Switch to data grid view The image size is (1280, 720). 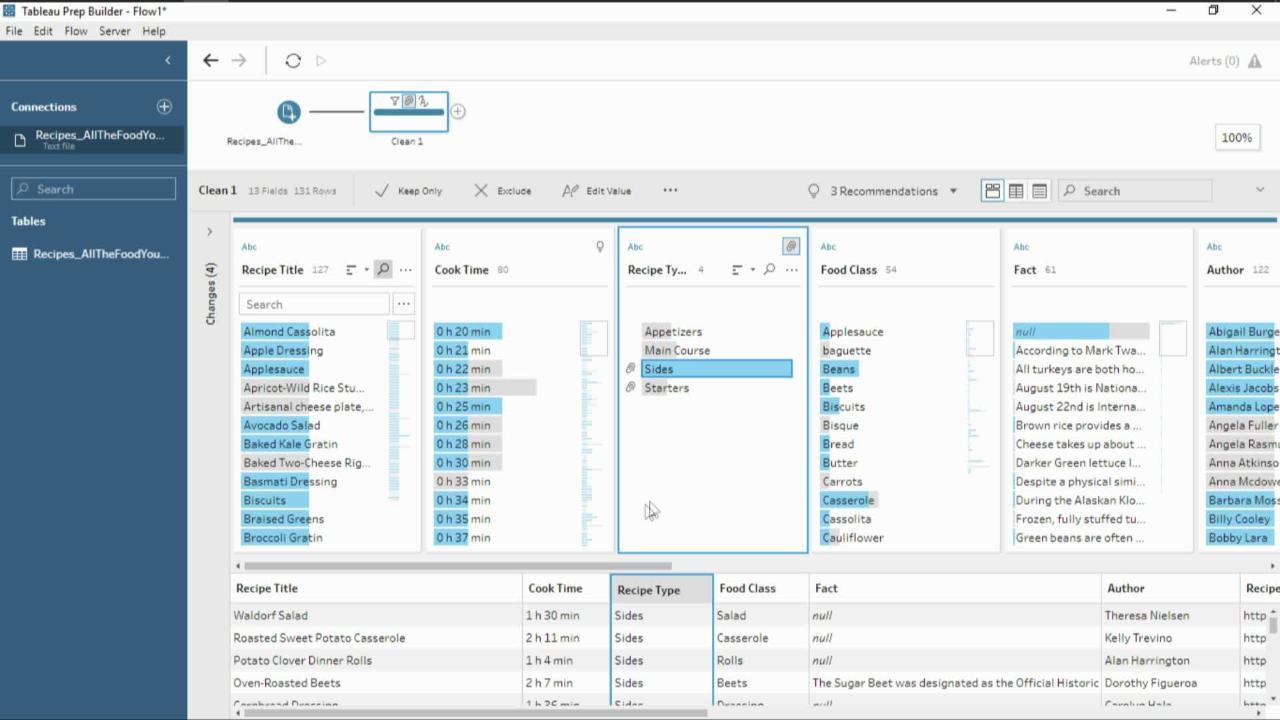pyautogui.click(x=1016, y=191)
